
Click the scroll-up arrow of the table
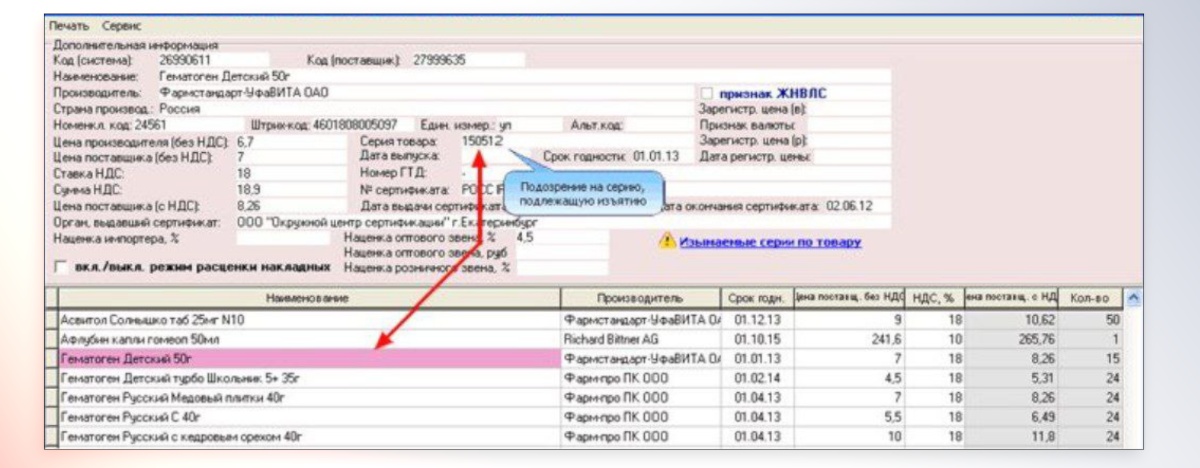coord(1133,297)
